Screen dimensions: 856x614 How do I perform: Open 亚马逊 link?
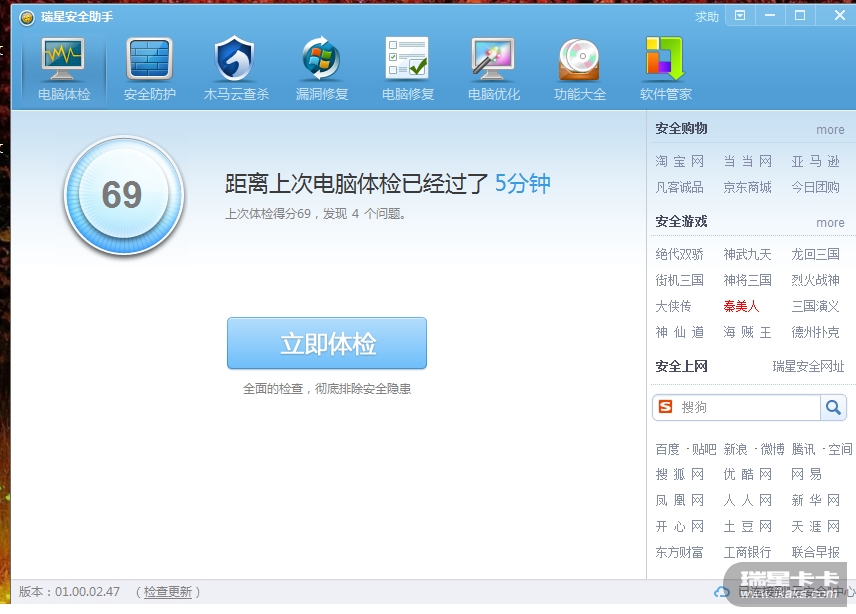pos(816,161)
